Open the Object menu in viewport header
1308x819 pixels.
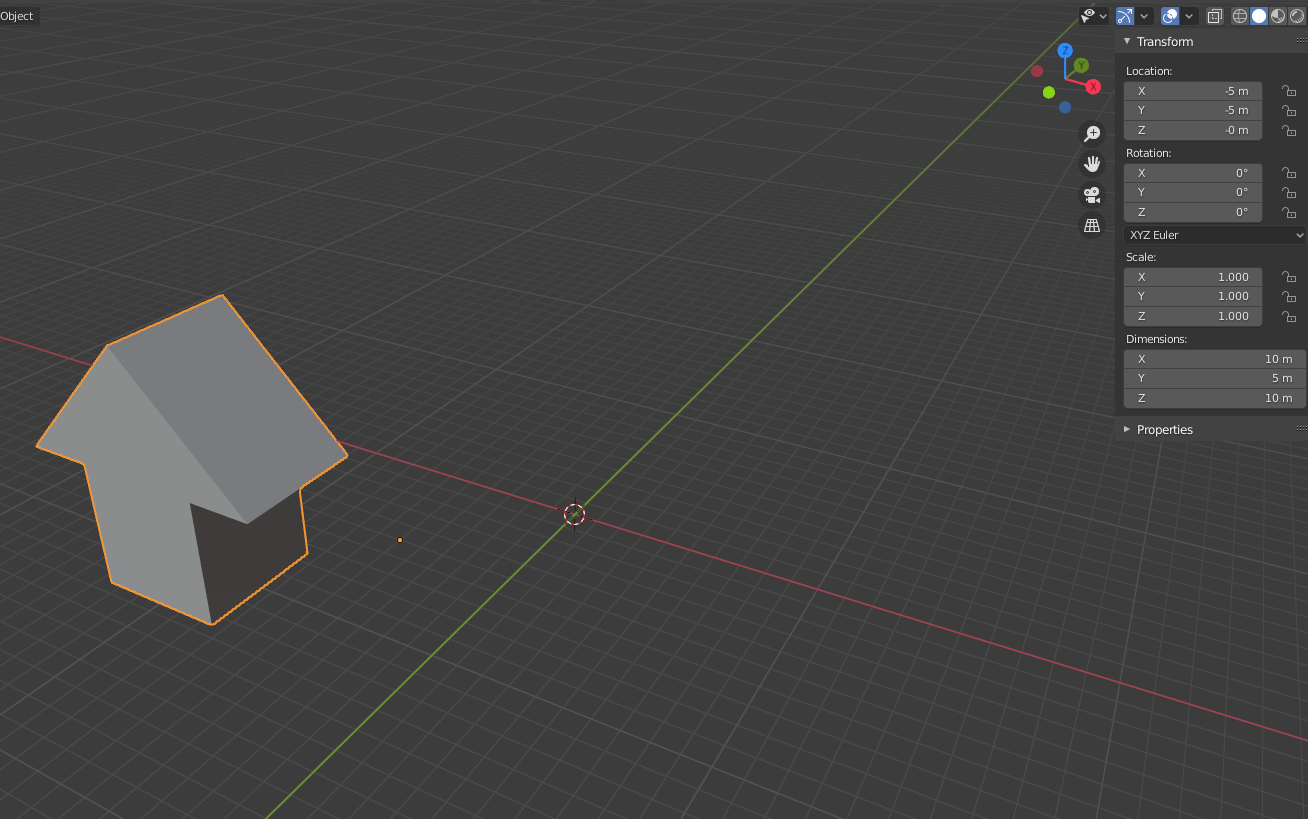(x=17, y=16)
